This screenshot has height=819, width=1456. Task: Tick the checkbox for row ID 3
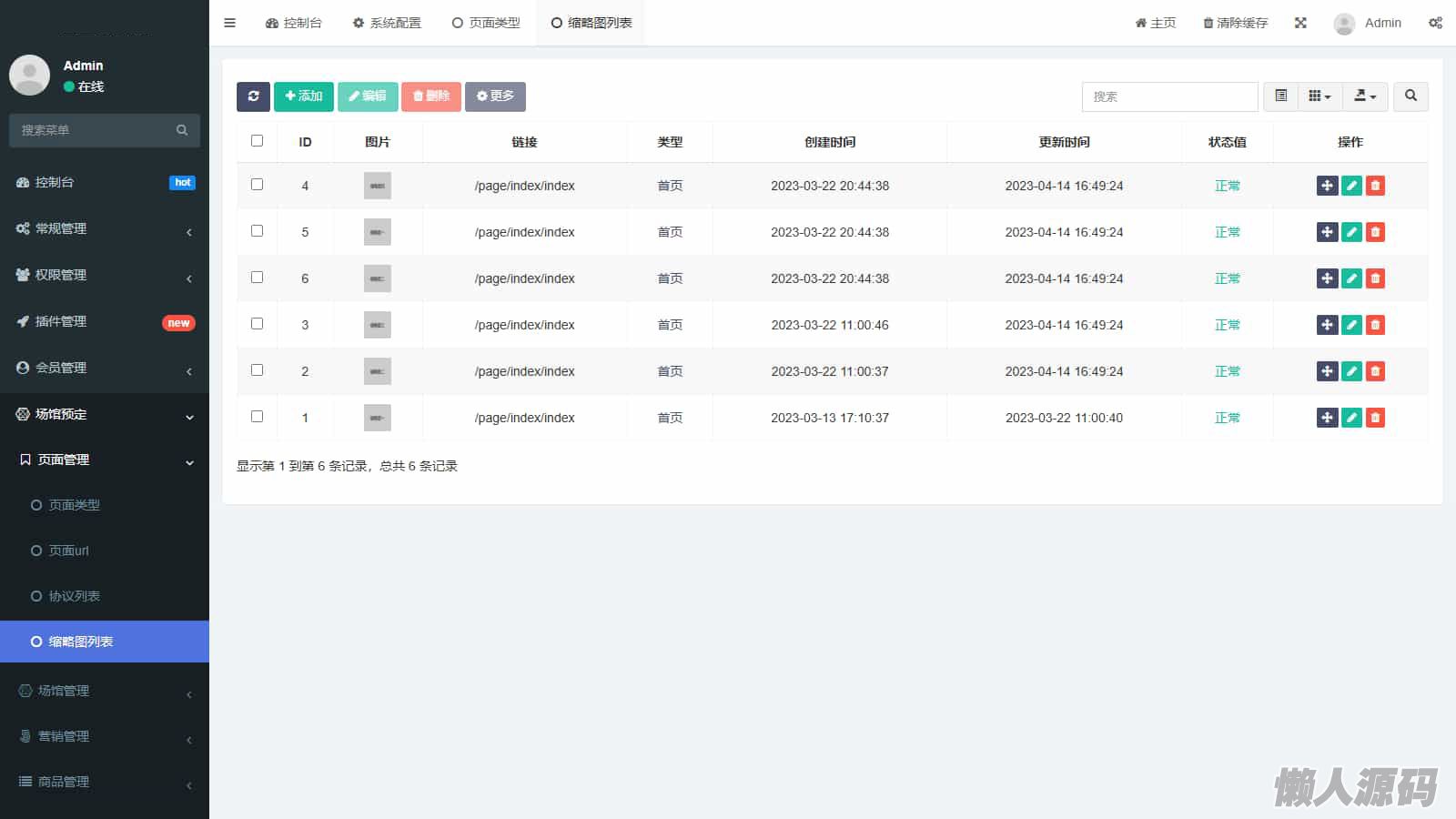click(257, 324)
